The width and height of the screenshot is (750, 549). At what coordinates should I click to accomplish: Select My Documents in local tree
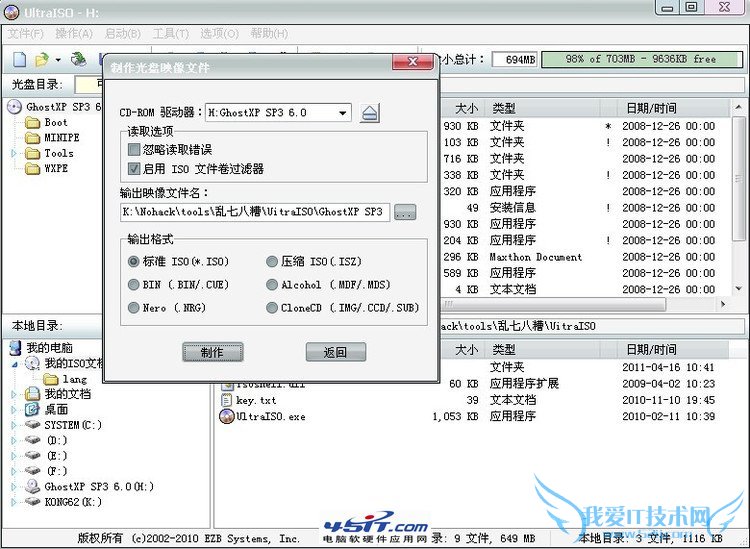pos(58,394)
